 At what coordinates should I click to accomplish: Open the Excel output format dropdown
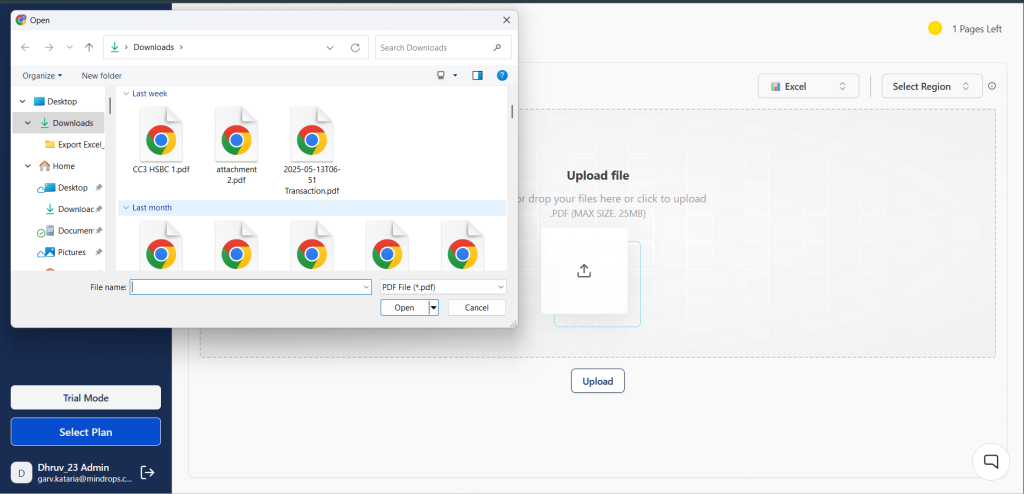tap(808, 86)
